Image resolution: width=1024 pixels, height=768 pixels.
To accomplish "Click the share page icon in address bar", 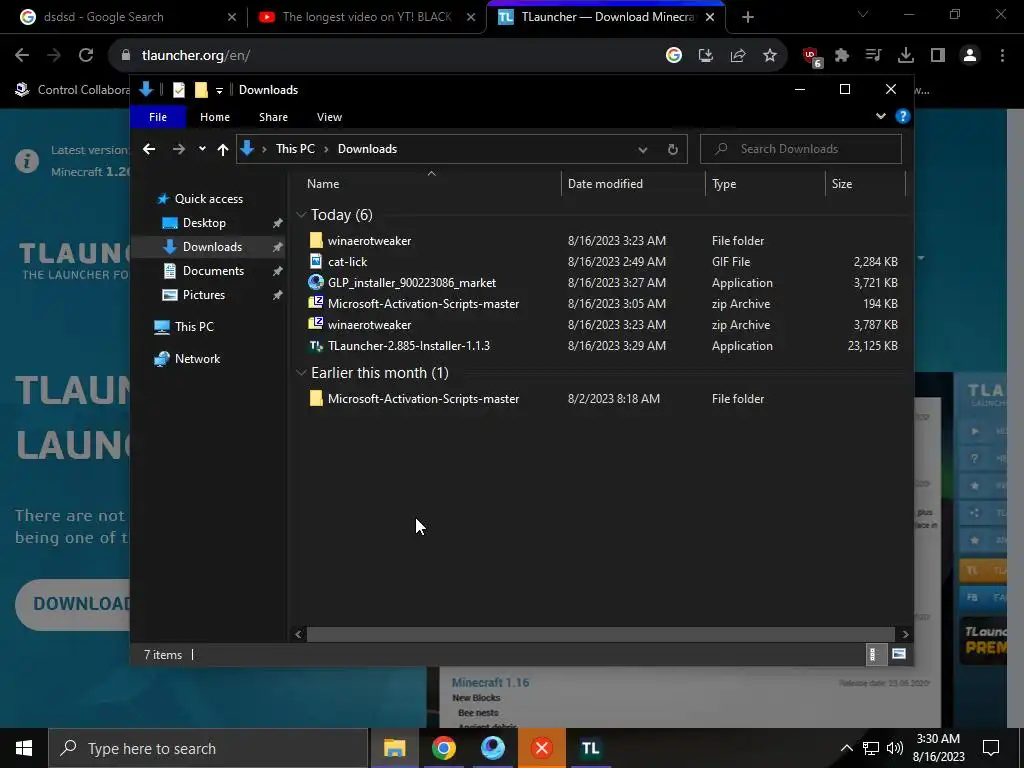I will point(738,56).
